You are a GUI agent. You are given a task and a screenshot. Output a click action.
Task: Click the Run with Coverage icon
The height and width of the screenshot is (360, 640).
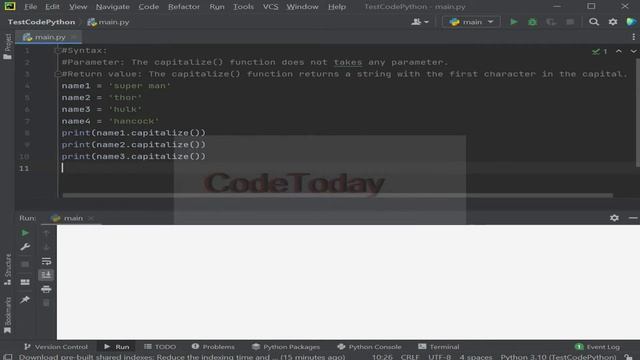click(551, 22)
